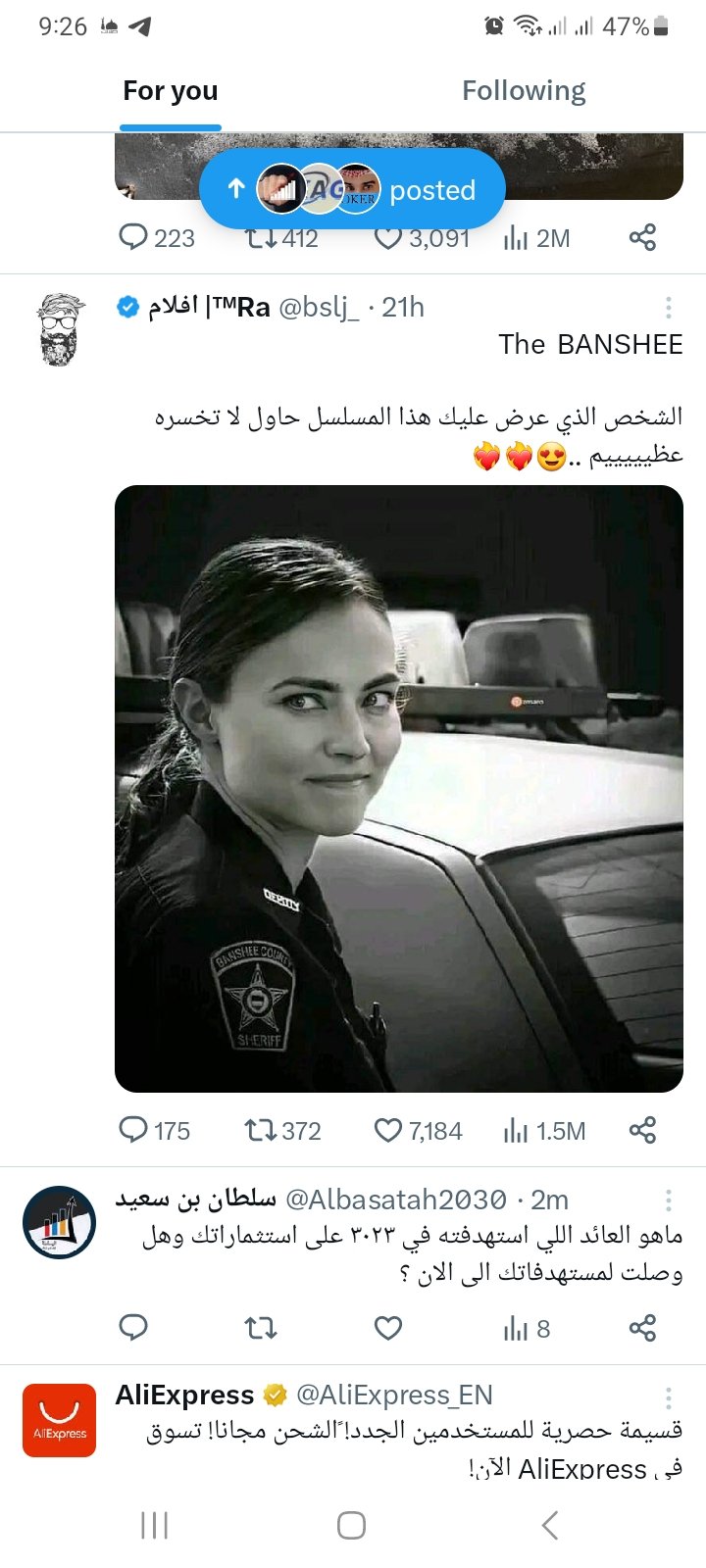The height and width of the screenshot is (1568, 706).
Task: Like the BANSHEE post with 7,184 likes
Action: 388,1130
